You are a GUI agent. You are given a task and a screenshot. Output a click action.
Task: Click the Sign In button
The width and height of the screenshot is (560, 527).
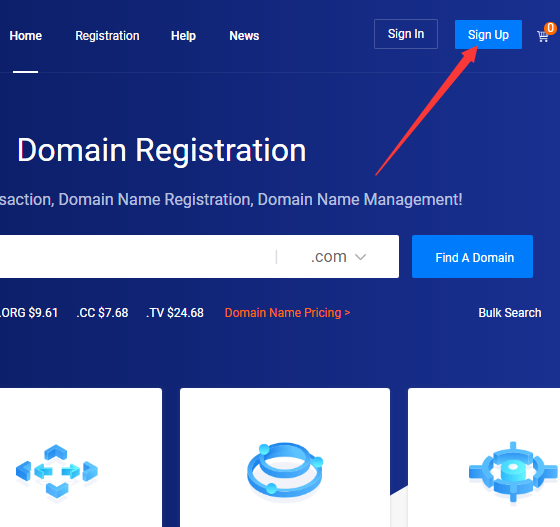tap(406, 34)
